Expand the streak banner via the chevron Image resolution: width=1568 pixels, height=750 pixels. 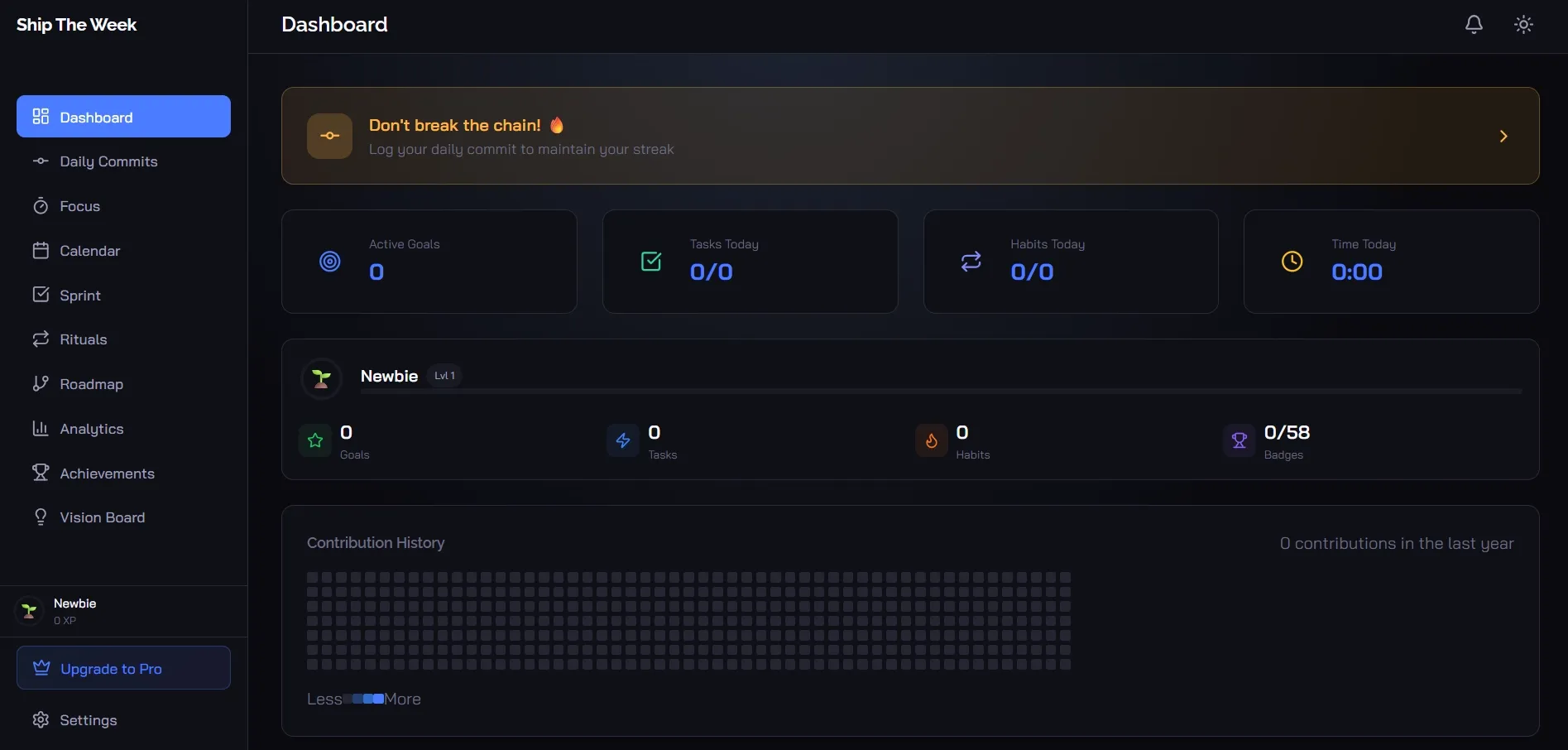[1503, 136]
